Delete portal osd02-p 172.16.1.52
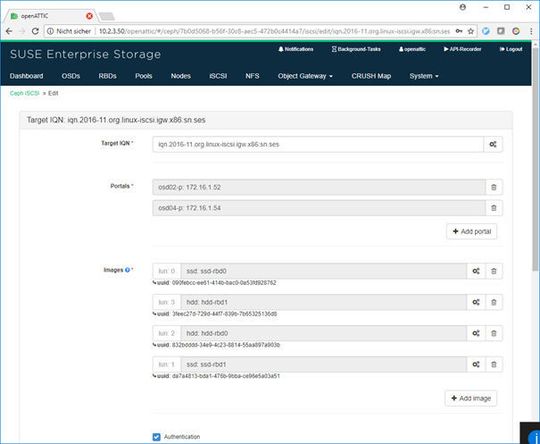 (494, 187)
